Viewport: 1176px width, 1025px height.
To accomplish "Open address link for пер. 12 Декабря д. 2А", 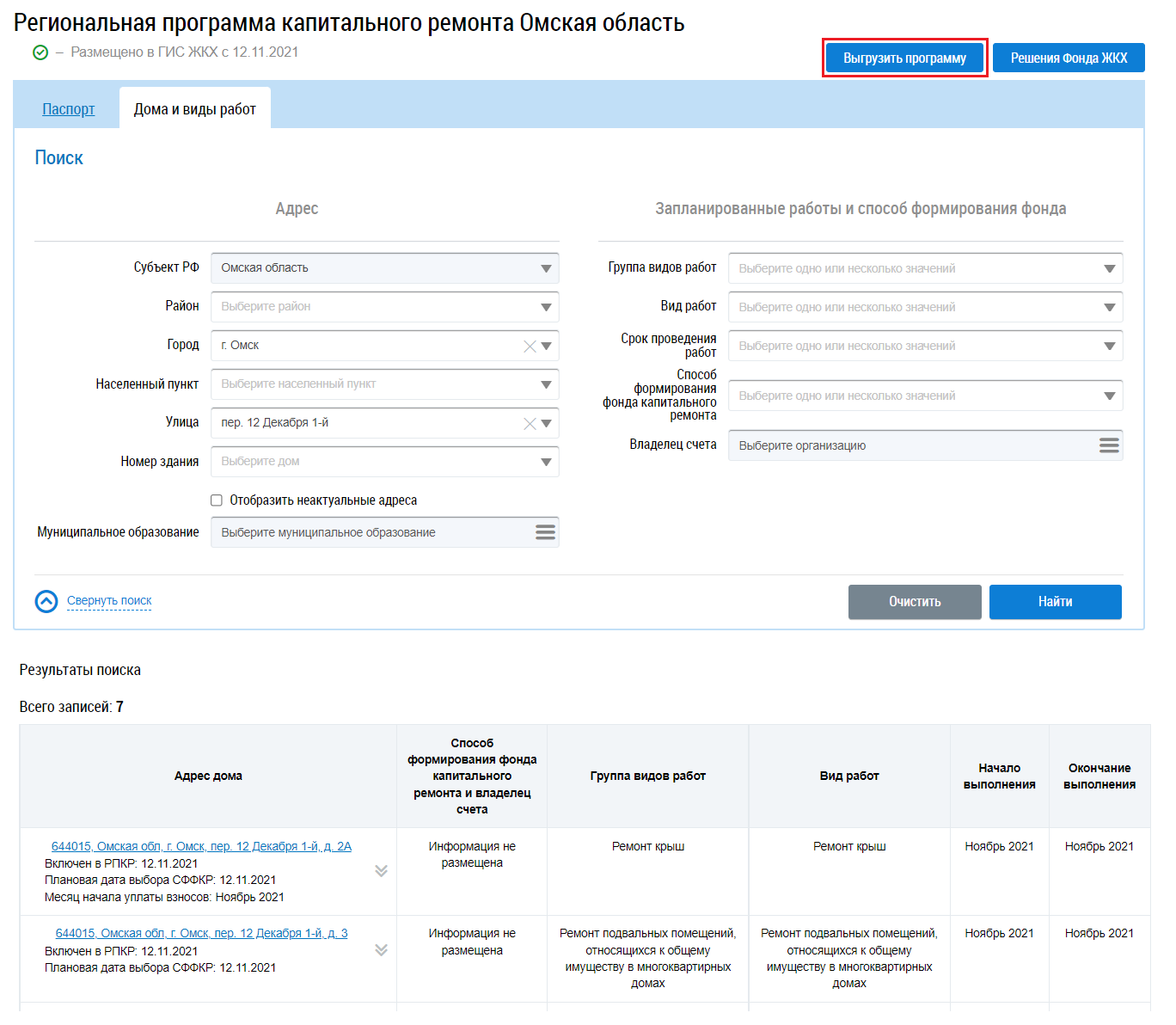I will [x=201, y=846].
